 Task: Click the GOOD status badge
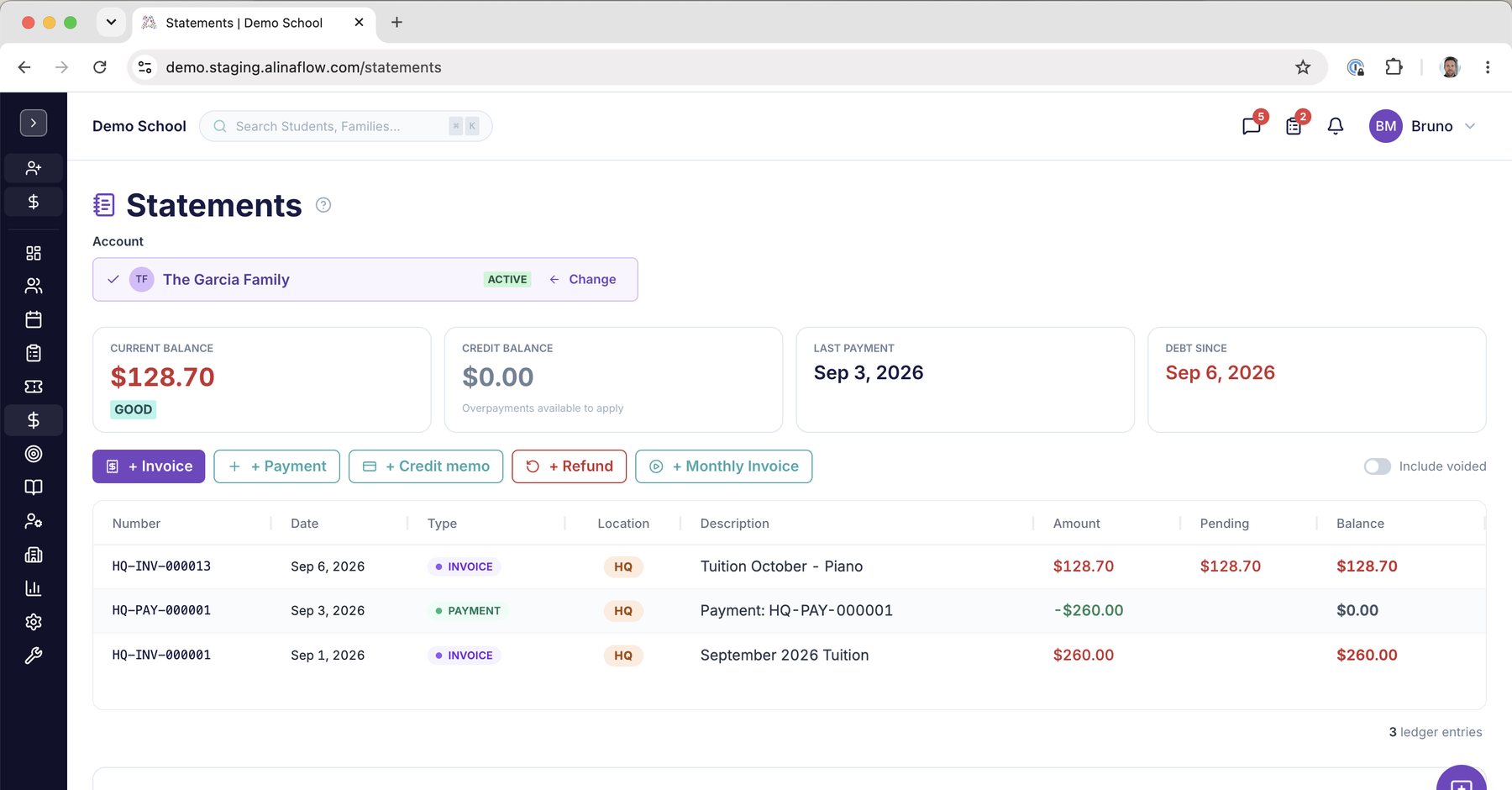pos(134,409)
